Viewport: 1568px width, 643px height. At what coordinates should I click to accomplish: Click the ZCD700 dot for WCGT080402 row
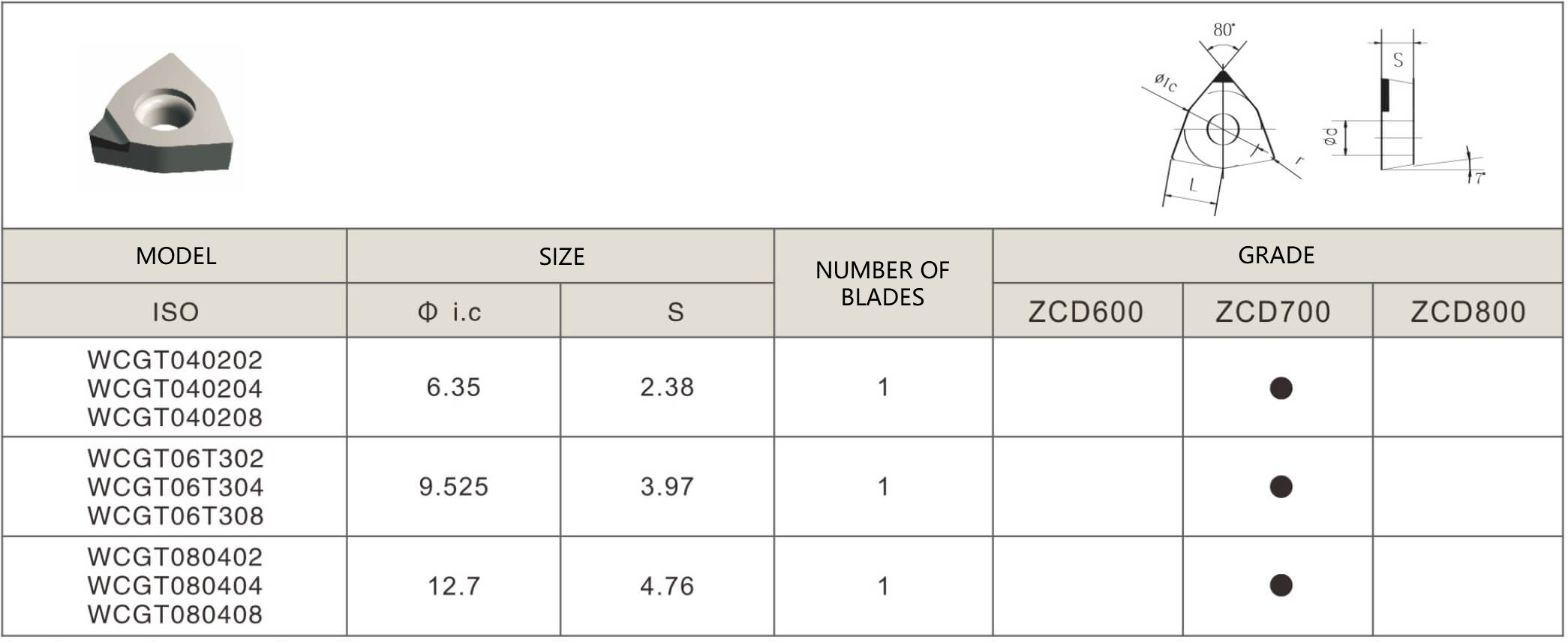click(1281, 585)
